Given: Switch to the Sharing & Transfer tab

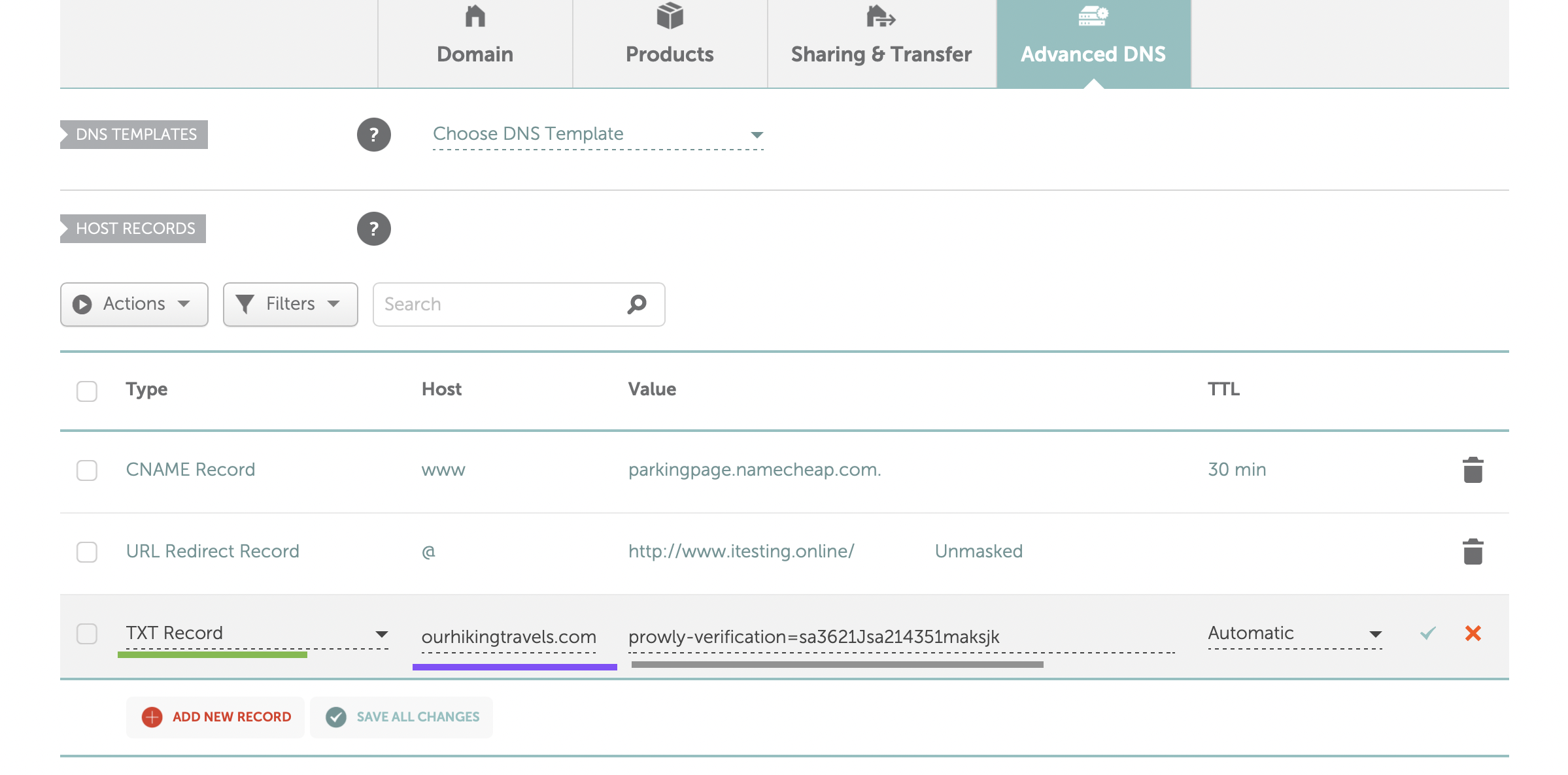Looking at the screenshot, I should tap(881, 42).
